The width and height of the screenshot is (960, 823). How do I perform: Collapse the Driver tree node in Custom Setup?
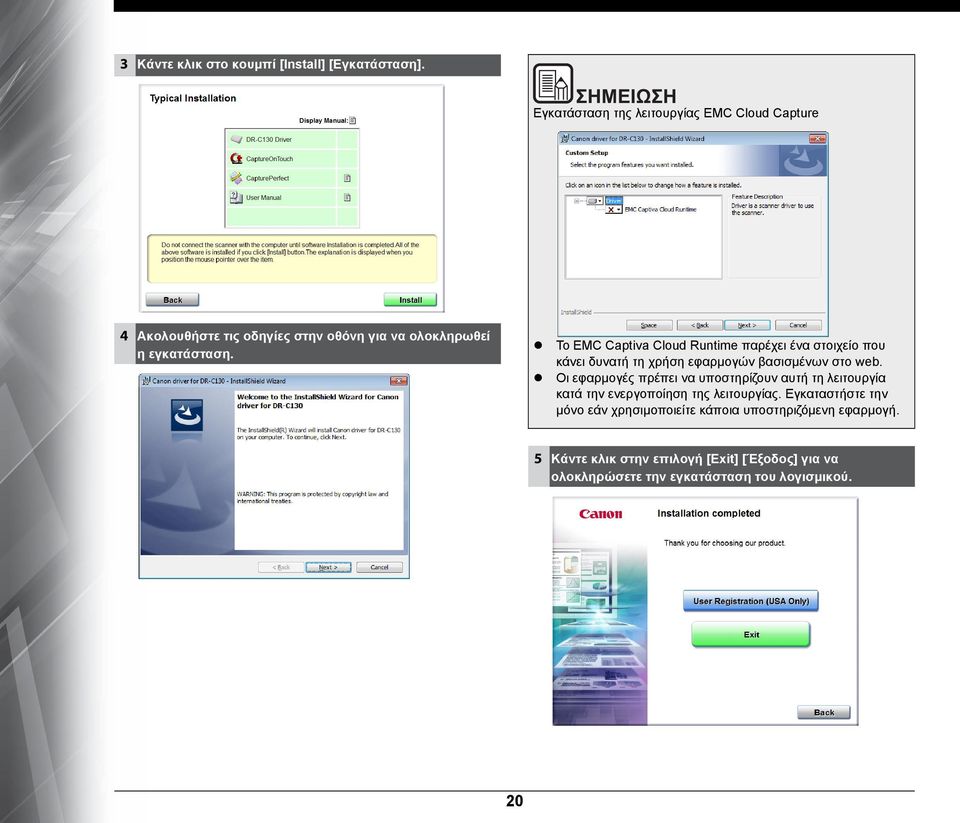pyautogui.click(x=577, y=201)
